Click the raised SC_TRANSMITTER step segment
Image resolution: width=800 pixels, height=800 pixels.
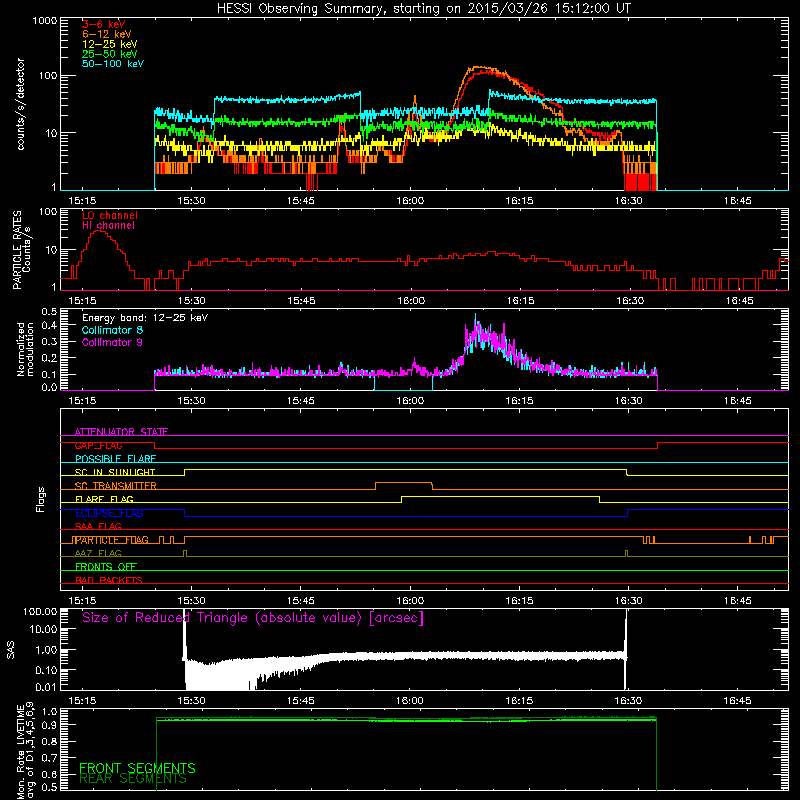click(404, 483)
